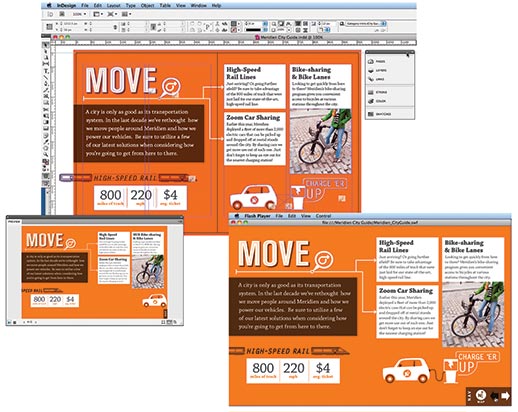Click the Flash Player right arrow navigation icon
518x412 pixels.
tap(505, 396)
